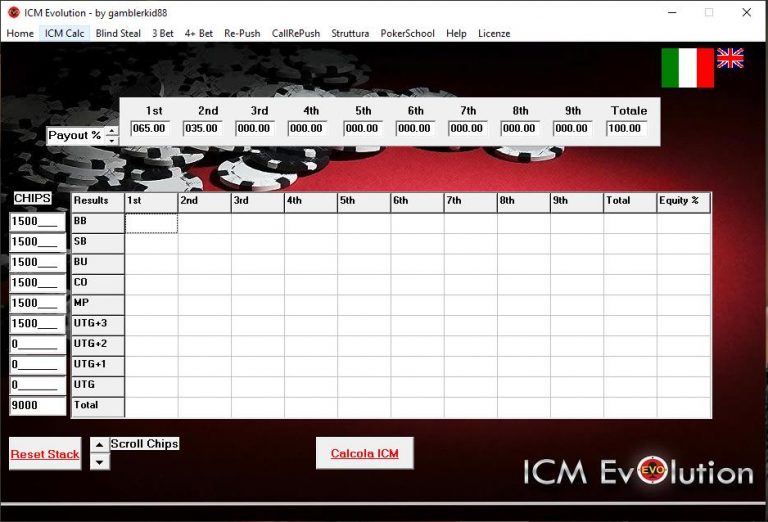
Task: Click the ICM Evolution app icon in title bar
Action: click(14, 12)
